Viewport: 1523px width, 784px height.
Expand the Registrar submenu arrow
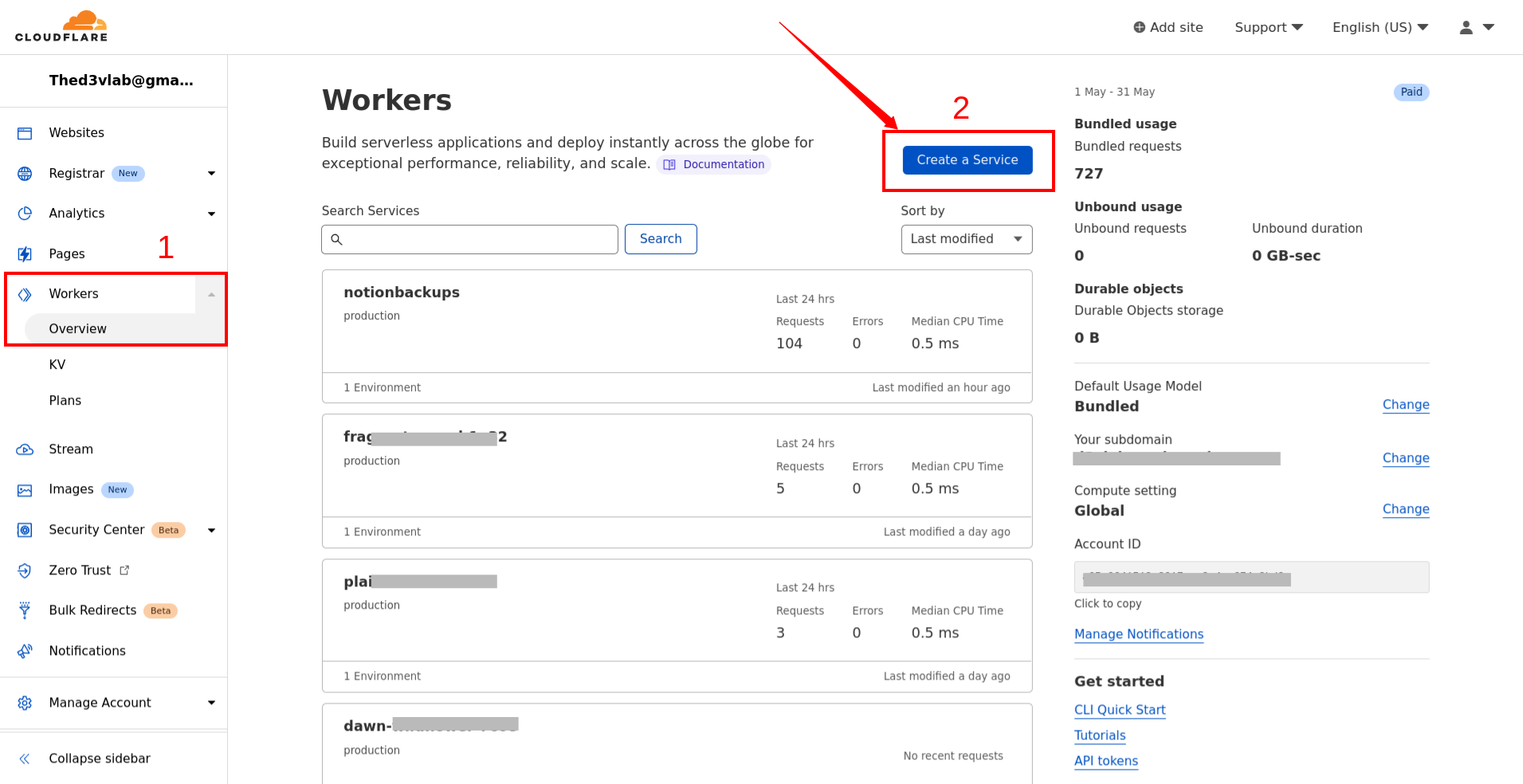[211, 174]
